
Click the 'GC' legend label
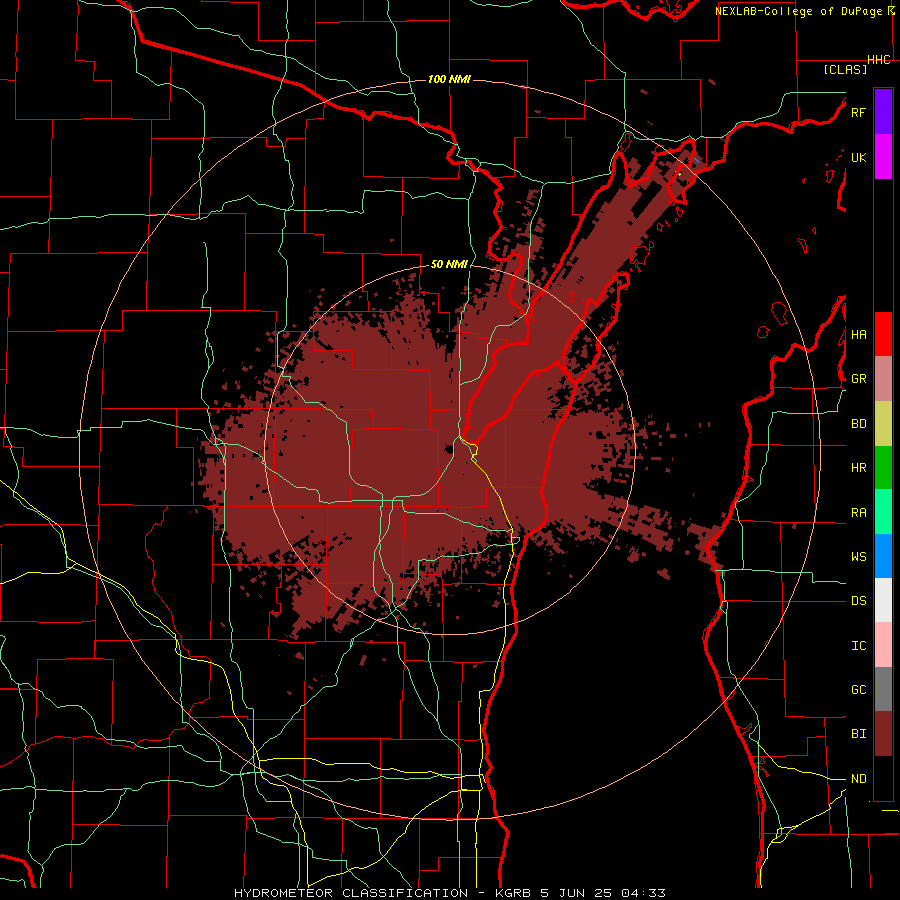(858, 690)
